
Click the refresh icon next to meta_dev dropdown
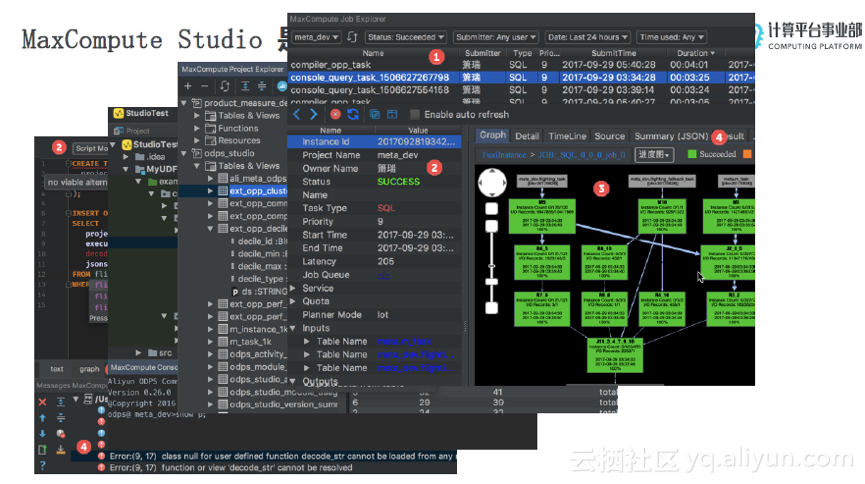[353, 37]
